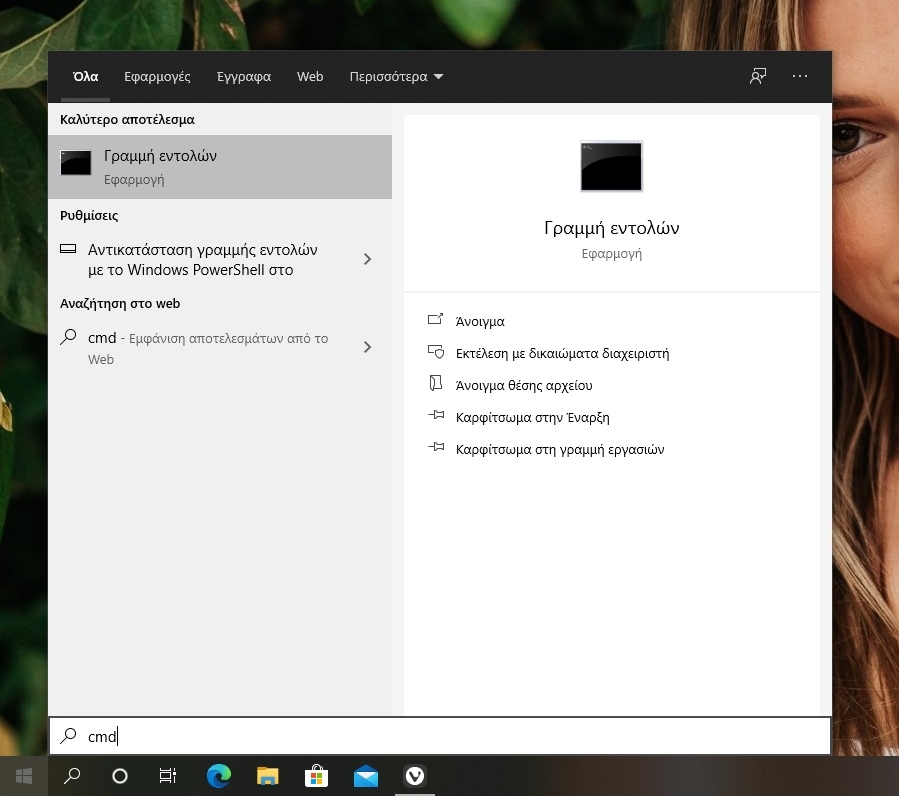This screenshot has width=899, height=797.
Task: Click the Vivaldi browser taskbar icon
Action: tap(414, 775)
